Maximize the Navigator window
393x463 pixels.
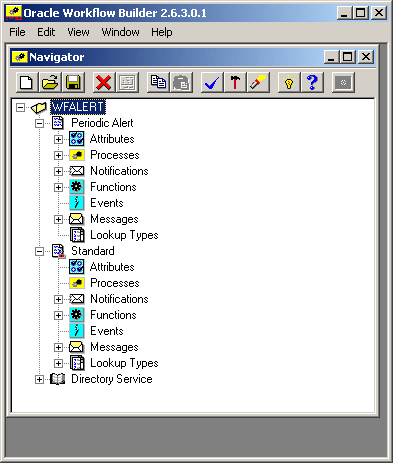coord(347,57)
